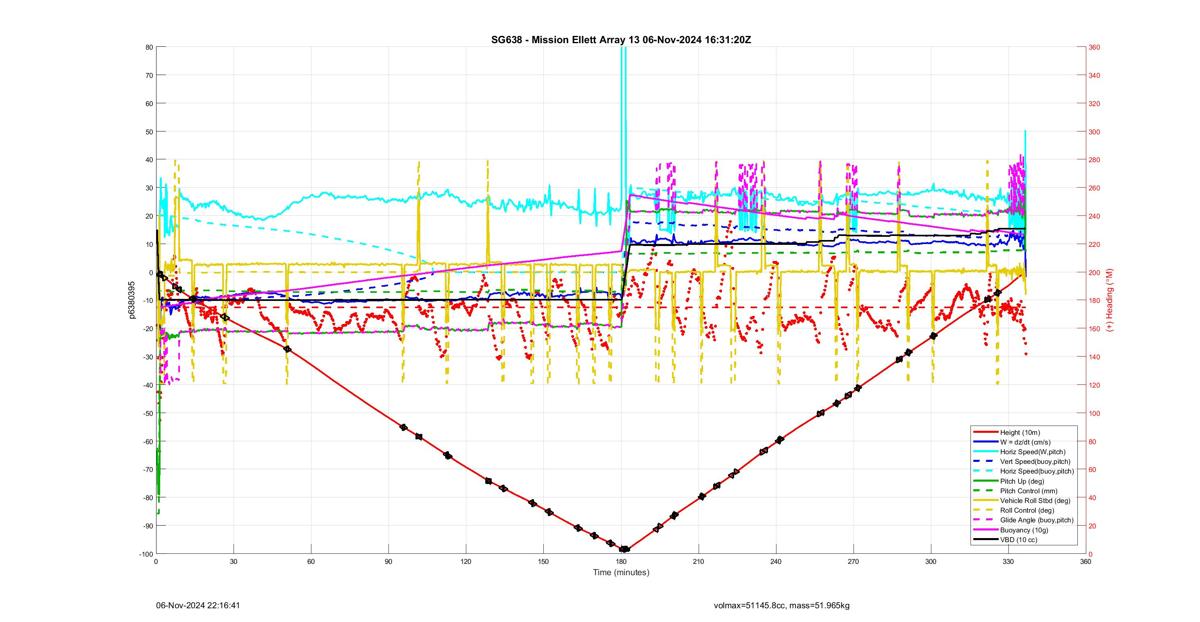Screen dimensions: 1200x622
Task: Click the left axis tick label '-50'
Action: [146, 413]
